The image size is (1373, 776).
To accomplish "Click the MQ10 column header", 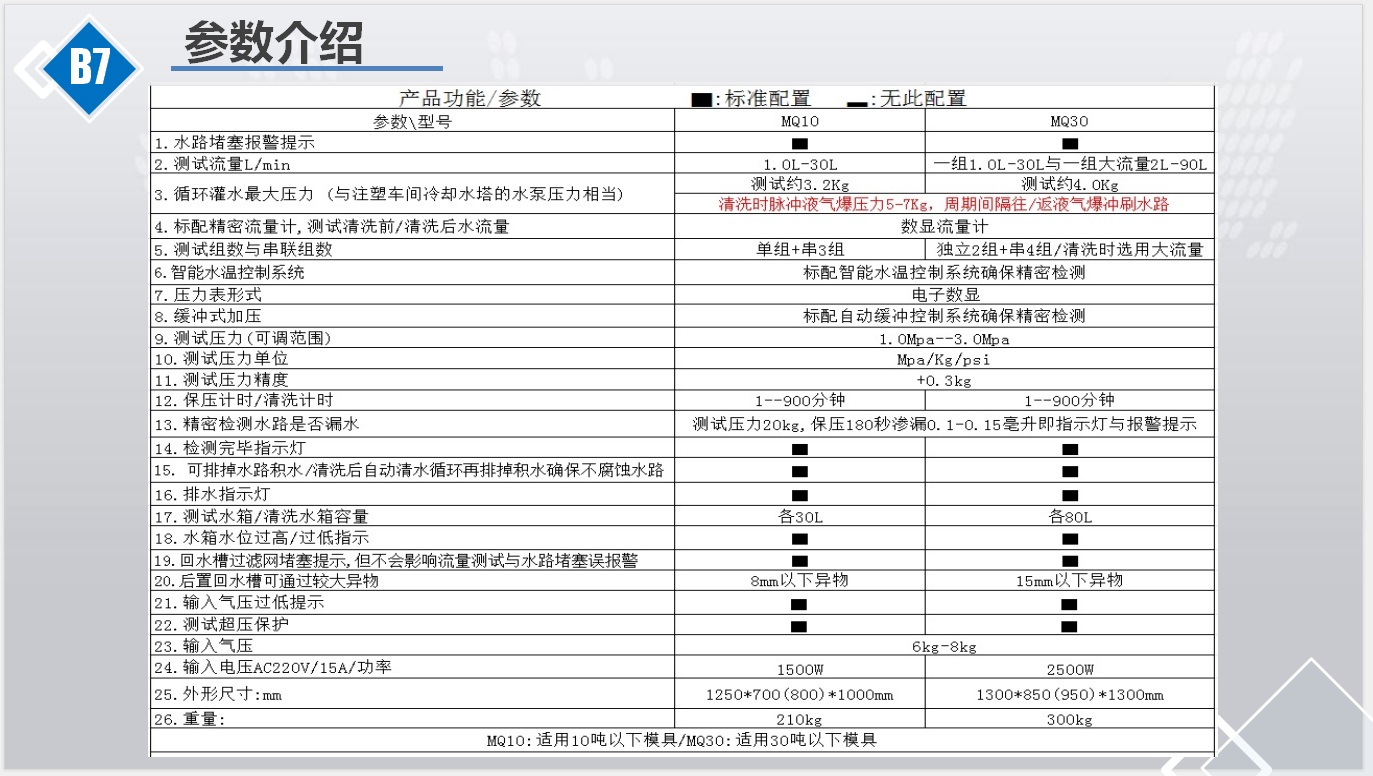I will coord(799,121).
